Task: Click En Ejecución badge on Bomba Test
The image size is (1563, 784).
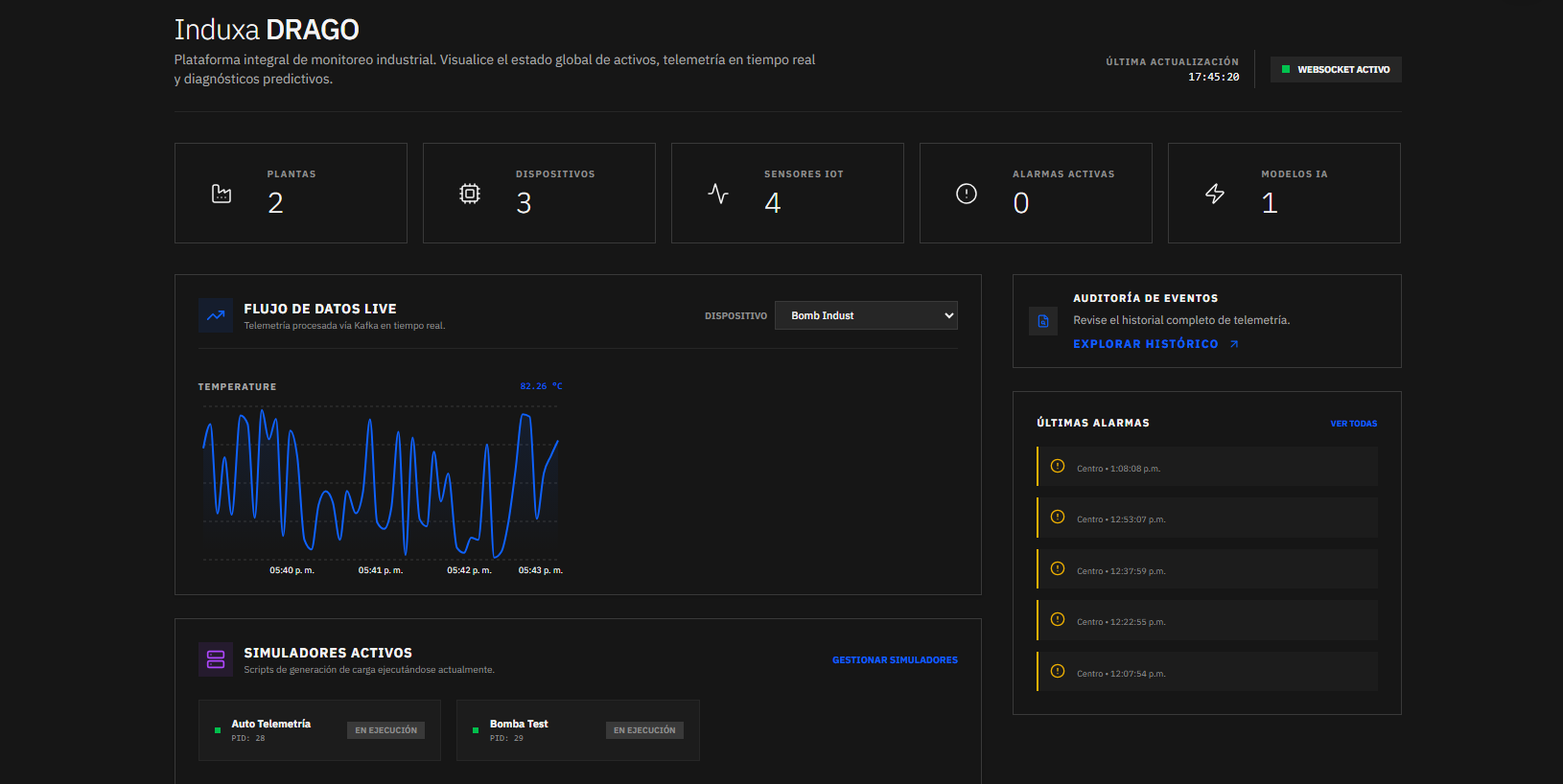Action: coord(644,730)
